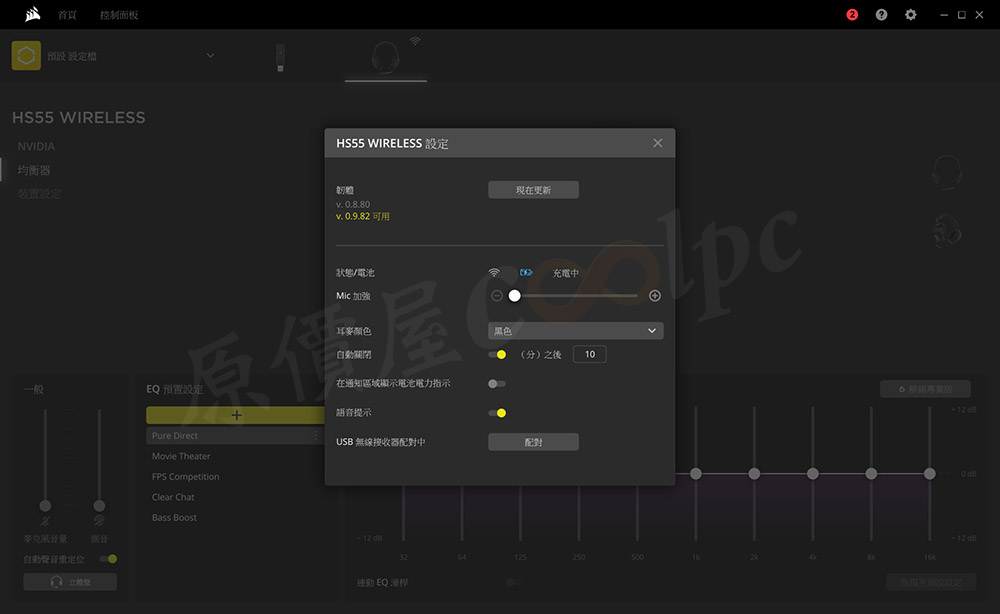Select the headset device icon in top bar
Image resolution: width=1000 pixels, height=614 pixels.
pos(386,57)
